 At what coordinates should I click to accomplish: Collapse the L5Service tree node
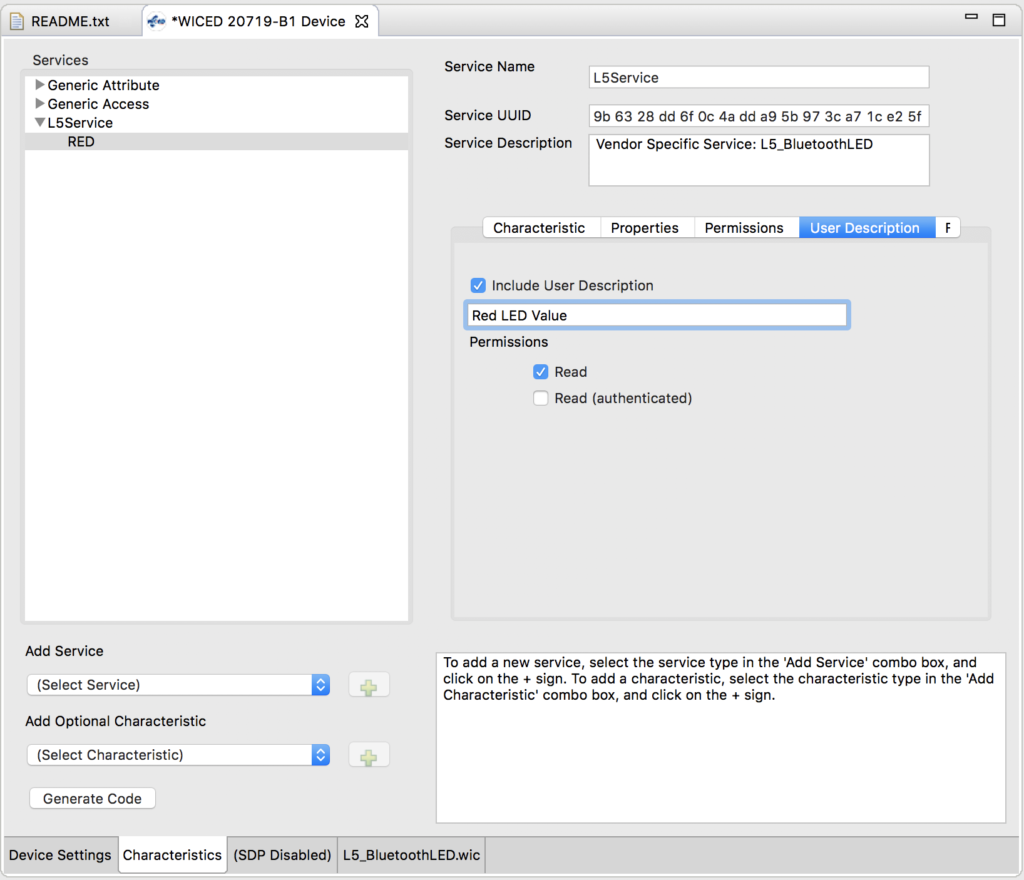tap(40, 123)
